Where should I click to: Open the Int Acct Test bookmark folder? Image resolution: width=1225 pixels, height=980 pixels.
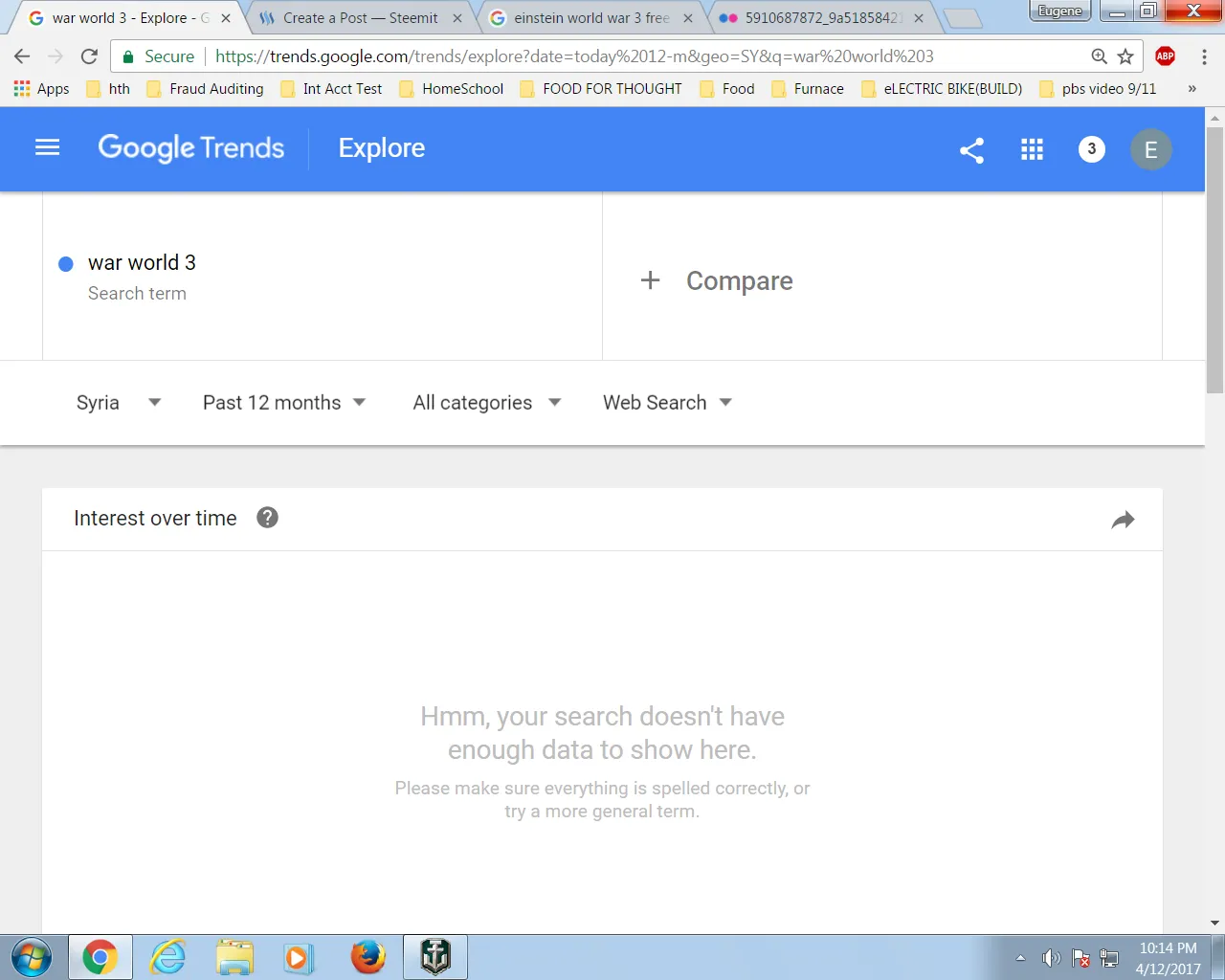[331, 89]
